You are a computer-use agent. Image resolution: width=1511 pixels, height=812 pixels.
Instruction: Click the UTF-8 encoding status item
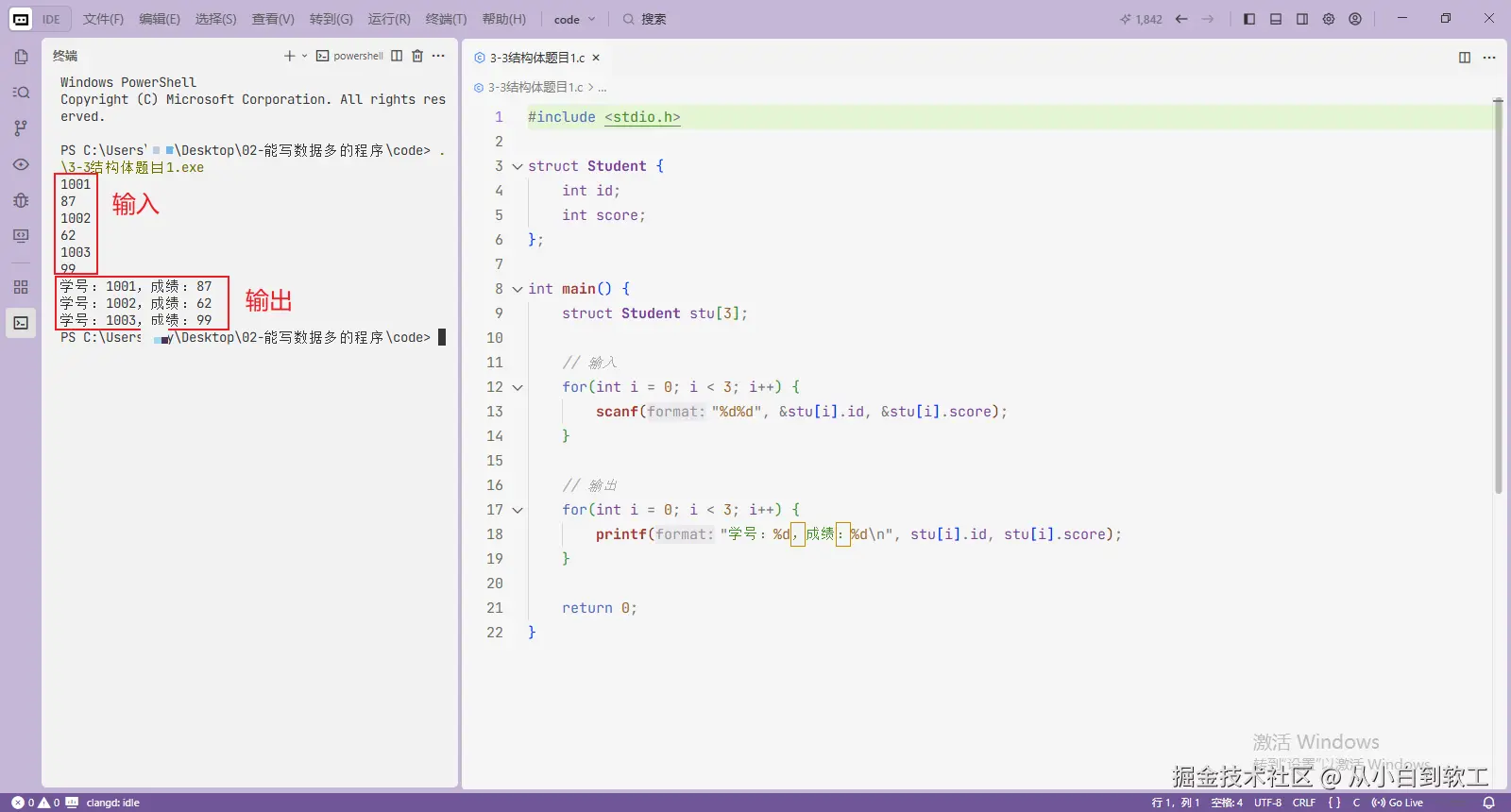pyautogui.click(x=1267, y=803)
